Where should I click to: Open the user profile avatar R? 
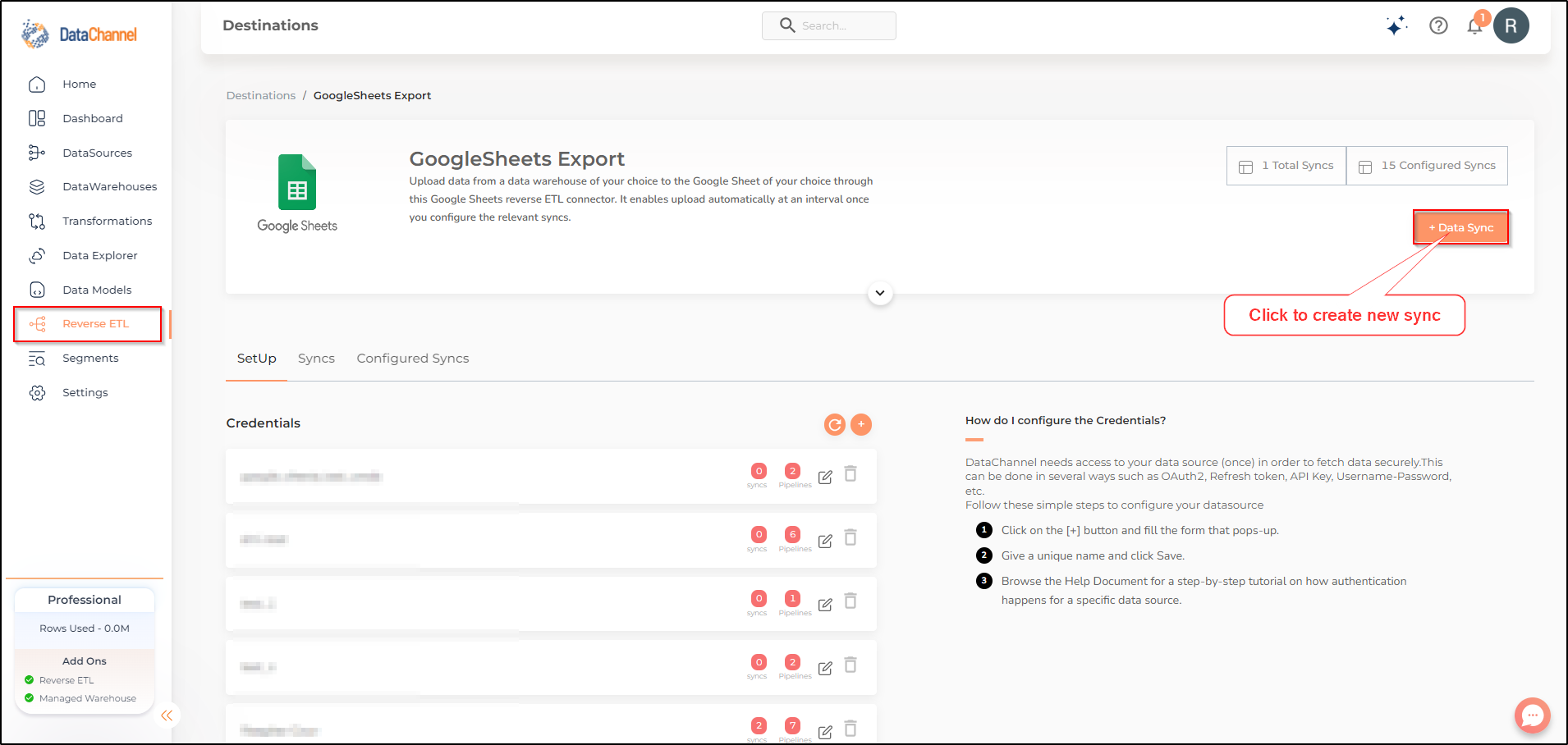(x=1511, y=25)
